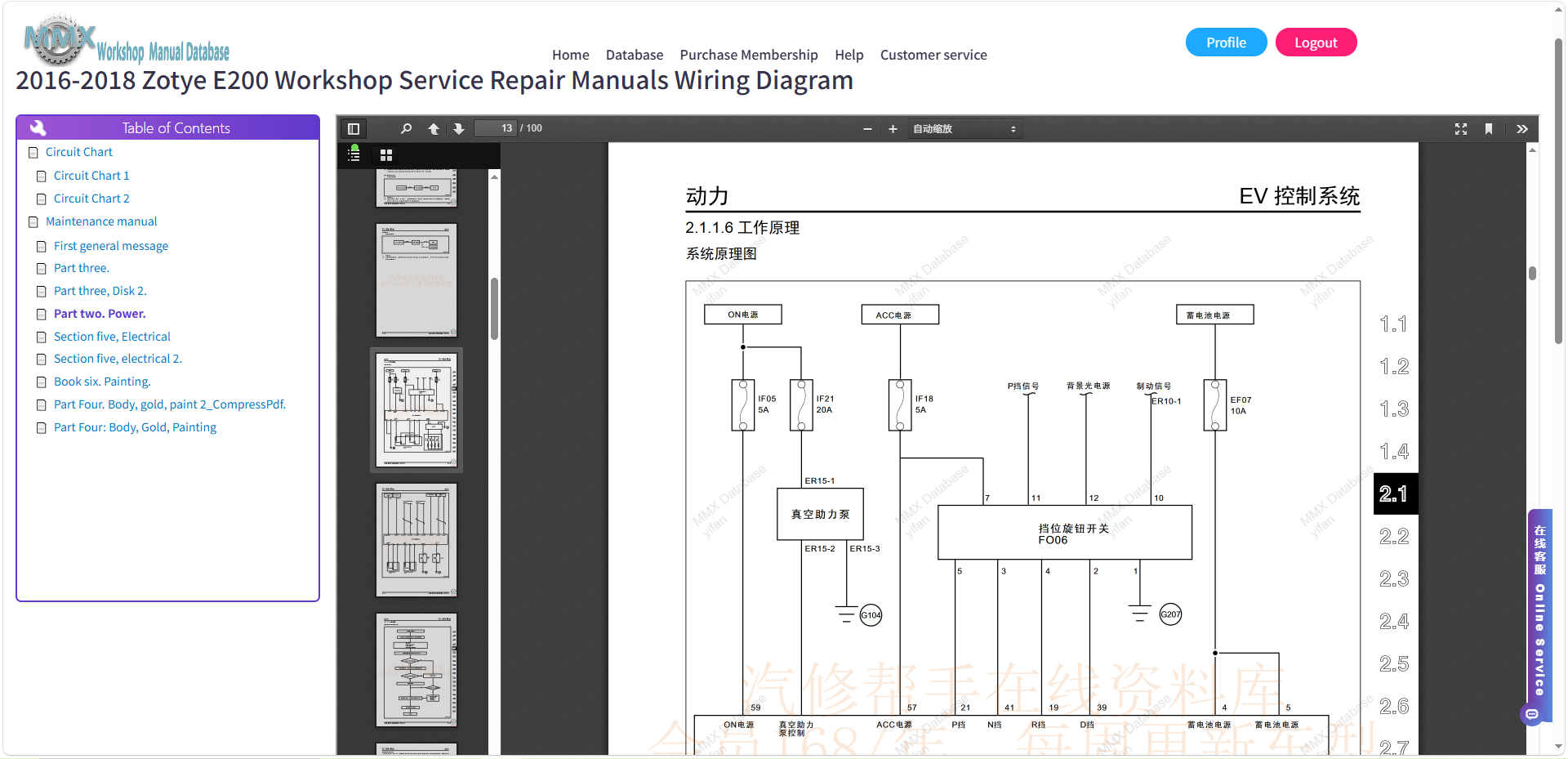
Task: Click the document icon beside Part two. Power.
Action: click(x=42, y=315)
